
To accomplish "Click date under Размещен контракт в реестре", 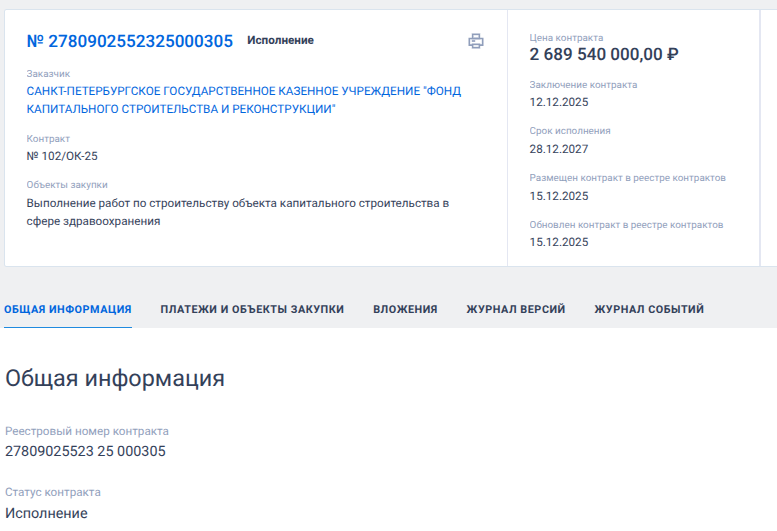I will coord(559,196).
